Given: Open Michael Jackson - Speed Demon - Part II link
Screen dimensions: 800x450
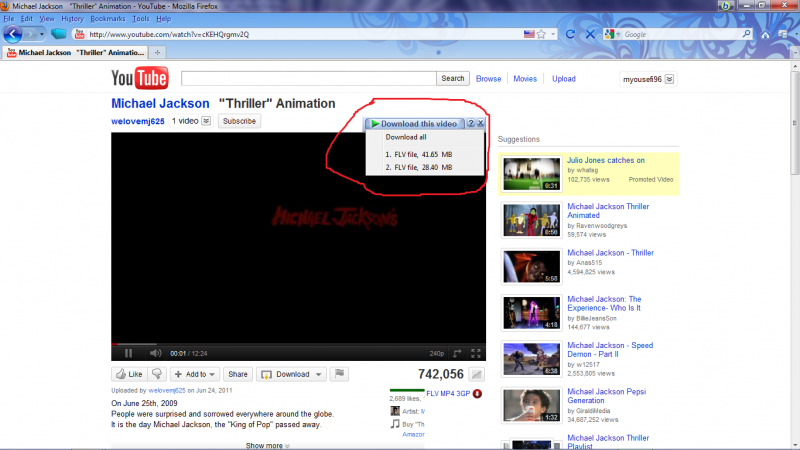Looking at the screenshot, I should click(x=610, y=349).
